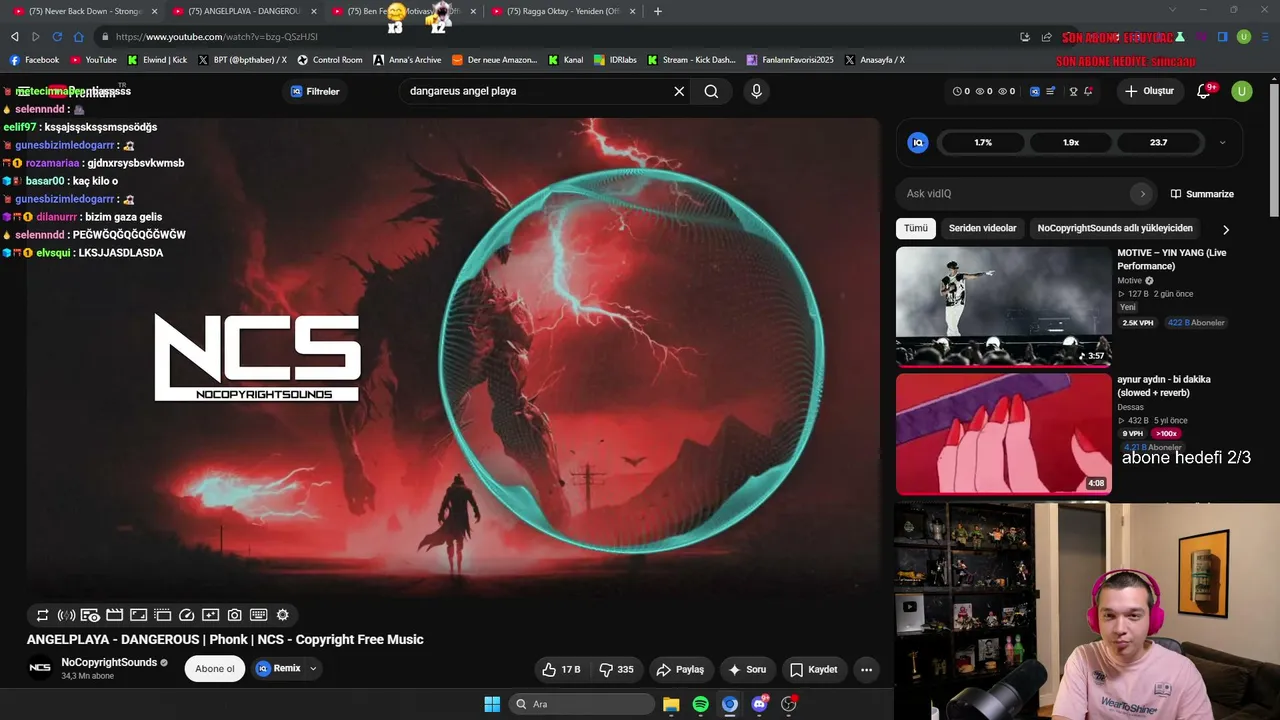Click the Abone ol subscribe button
Image resolution: width=1280 pixels, height=720 pixels.
pyautogui.click(x=215, y=669)
